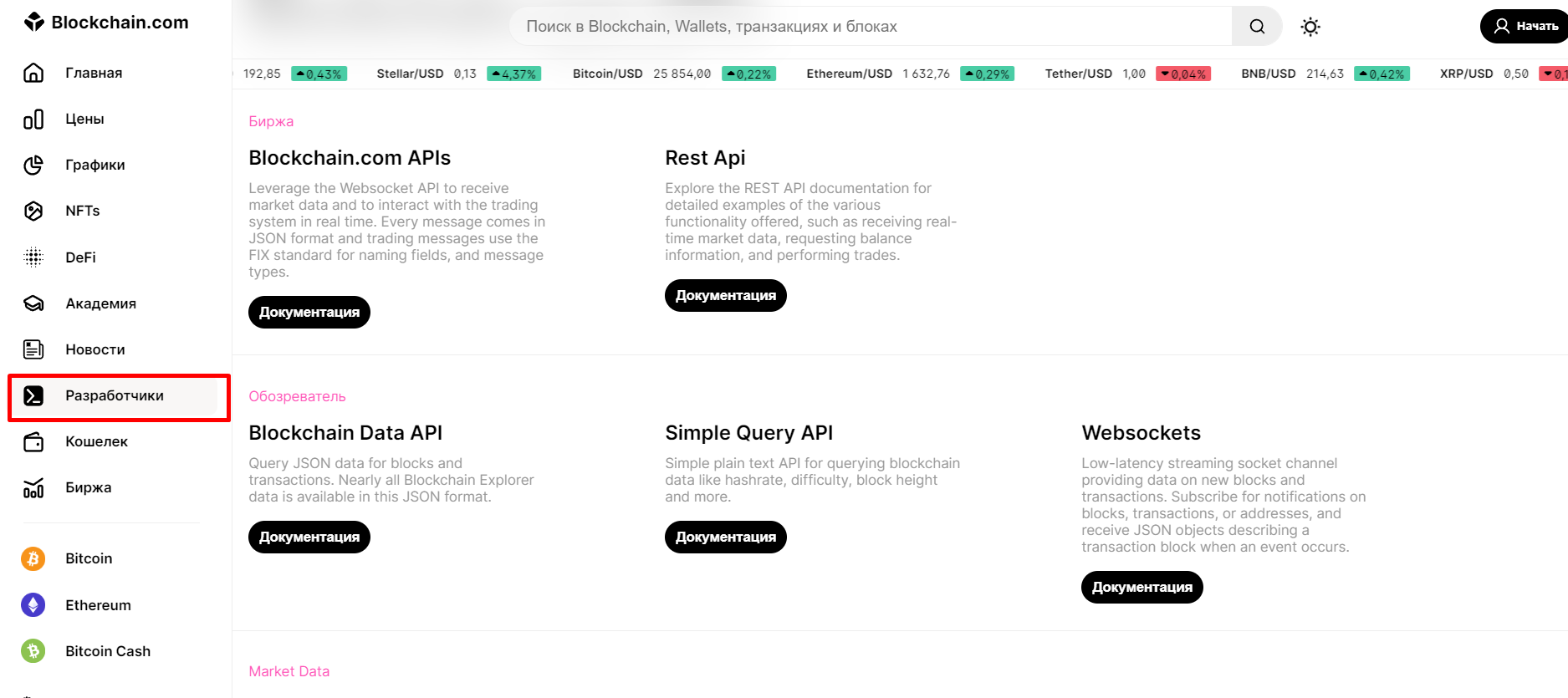Click the search magnifier button

coord(1257,27)
